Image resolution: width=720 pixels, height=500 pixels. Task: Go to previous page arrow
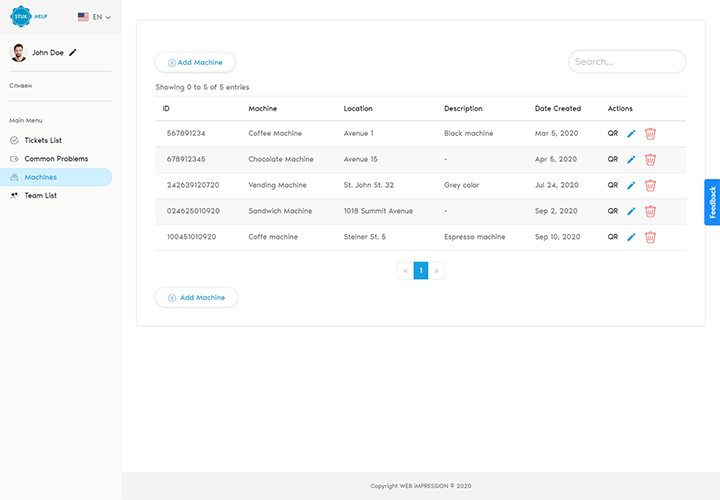[x=405, y=270]
